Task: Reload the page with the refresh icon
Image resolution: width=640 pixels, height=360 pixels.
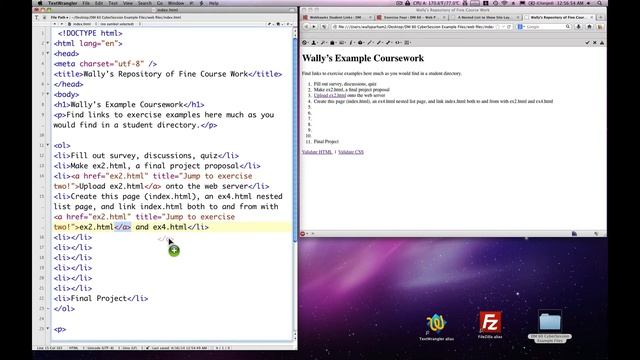Action: tap(509, 27)
